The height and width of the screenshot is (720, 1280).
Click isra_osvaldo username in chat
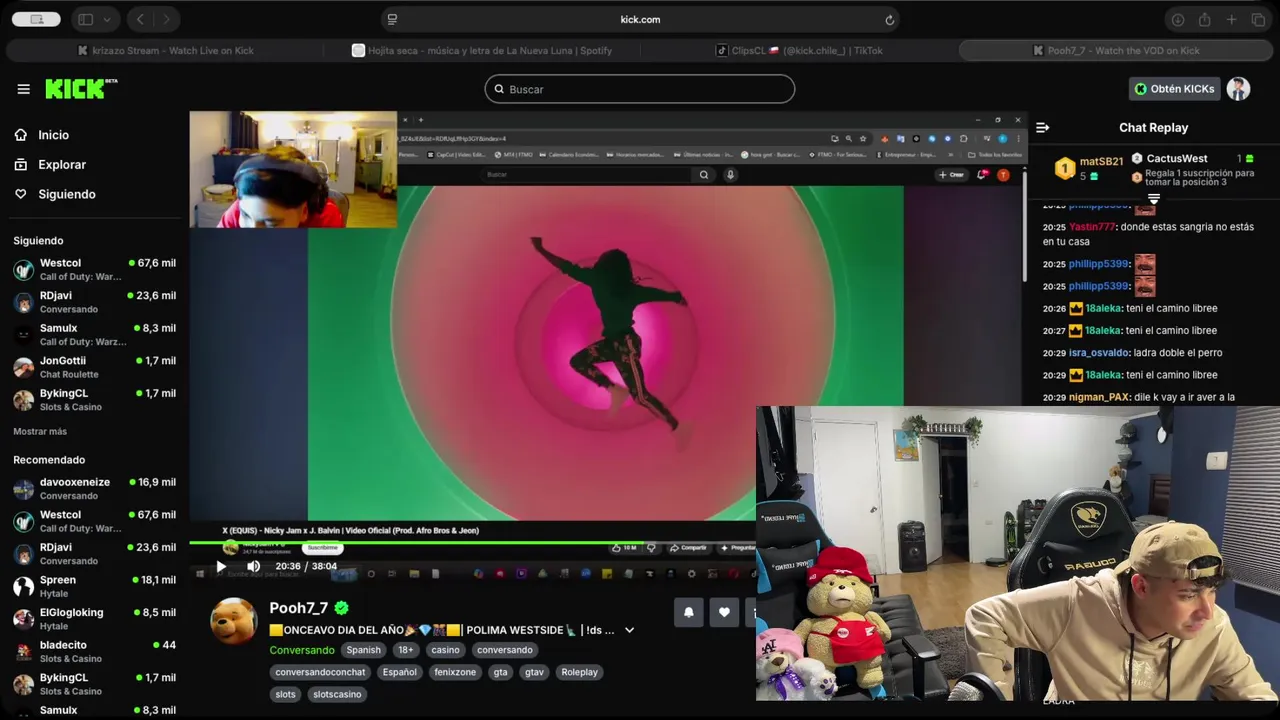(1099, 353)
